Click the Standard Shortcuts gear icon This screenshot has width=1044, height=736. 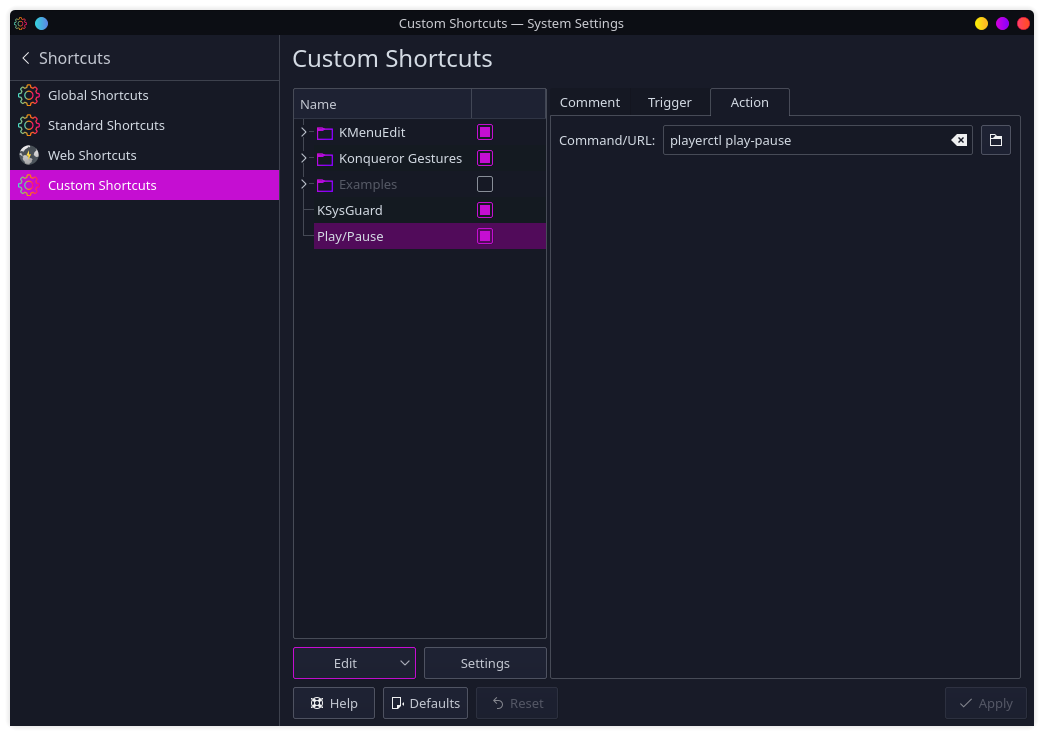click(x=29, y=125)
